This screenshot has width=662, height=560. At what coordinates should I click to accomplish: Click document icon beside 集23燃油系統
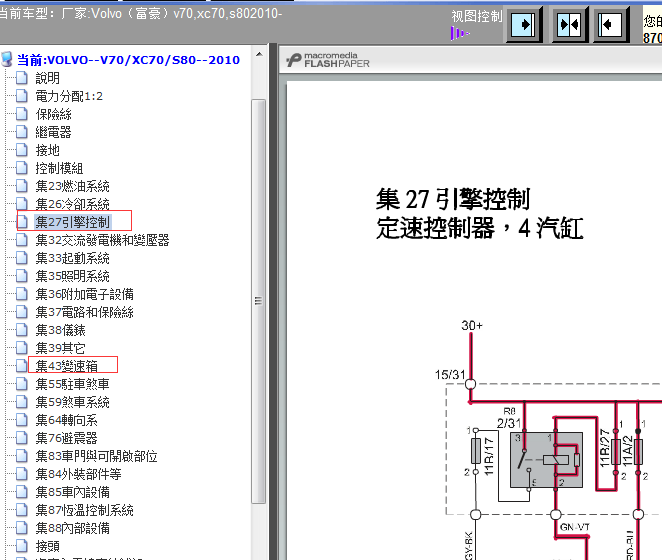22,186
